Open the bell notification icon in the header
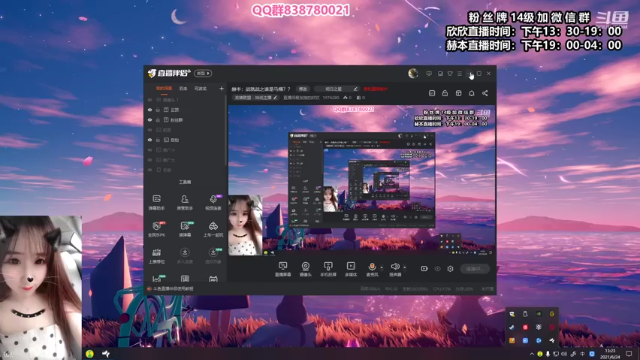640x360 pixels. 471,93
